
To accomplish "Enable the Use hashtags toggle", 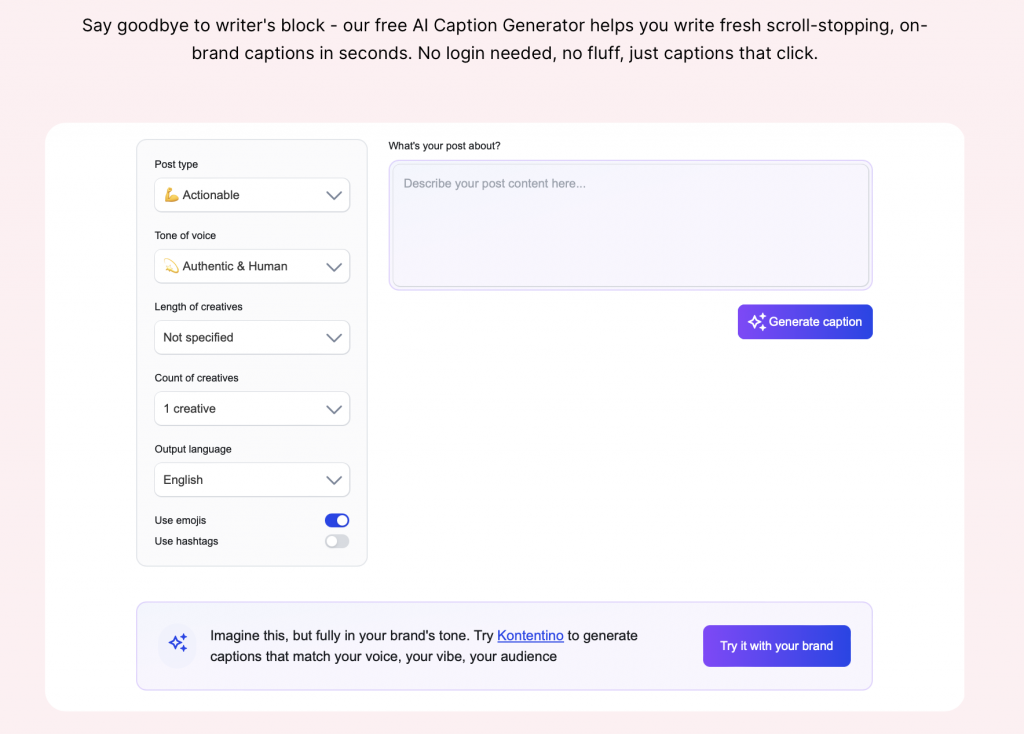I will point(337,541).
